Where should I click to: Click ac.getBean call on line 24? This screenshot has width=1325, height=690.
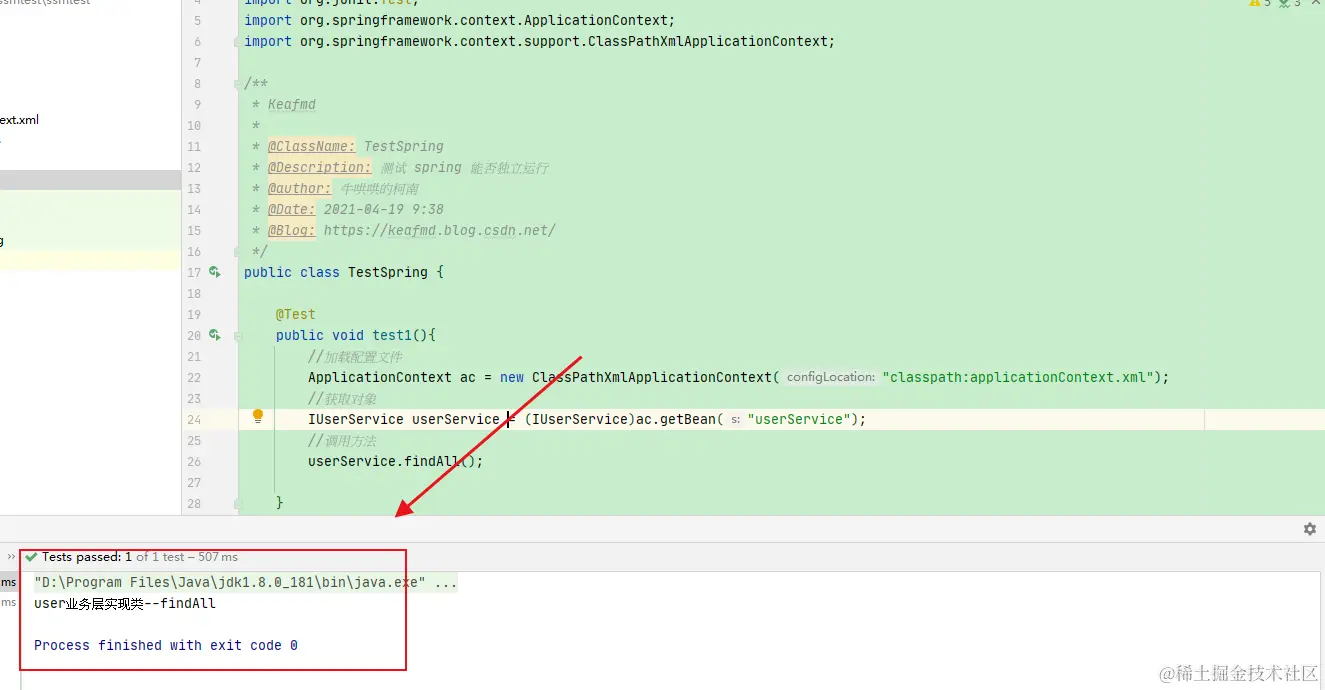(x=676, y=419)
